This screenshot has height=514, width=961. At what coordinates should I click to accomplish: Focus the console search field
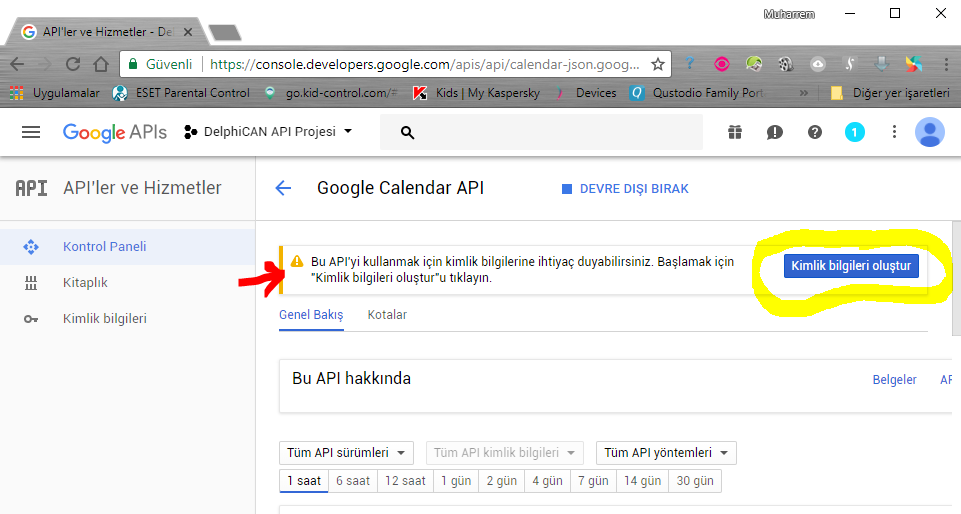click(541, 132)
